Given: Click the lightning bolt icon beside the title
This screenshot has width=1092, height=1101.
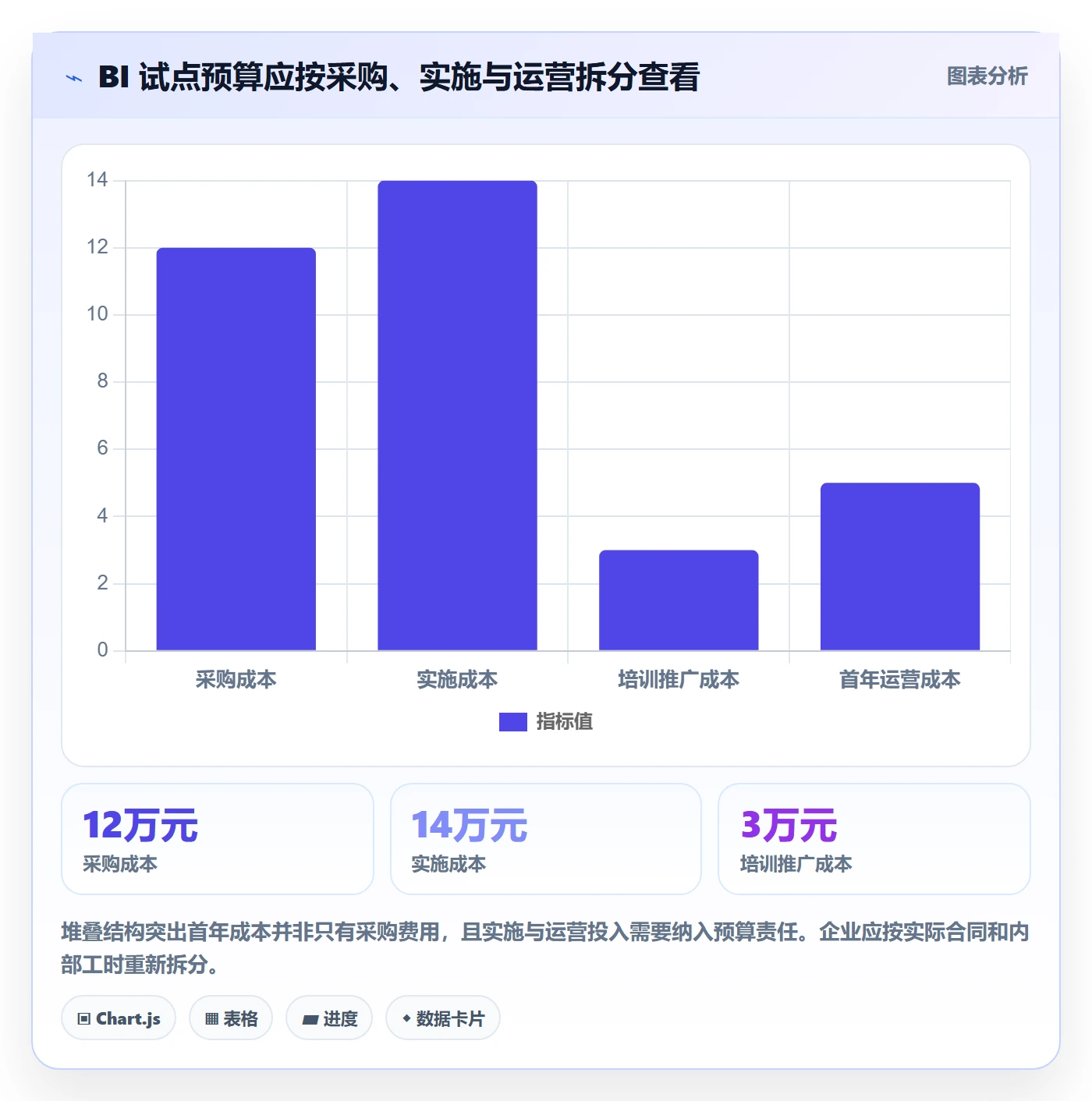Looking at the screenshot, I should coord(74,78).
